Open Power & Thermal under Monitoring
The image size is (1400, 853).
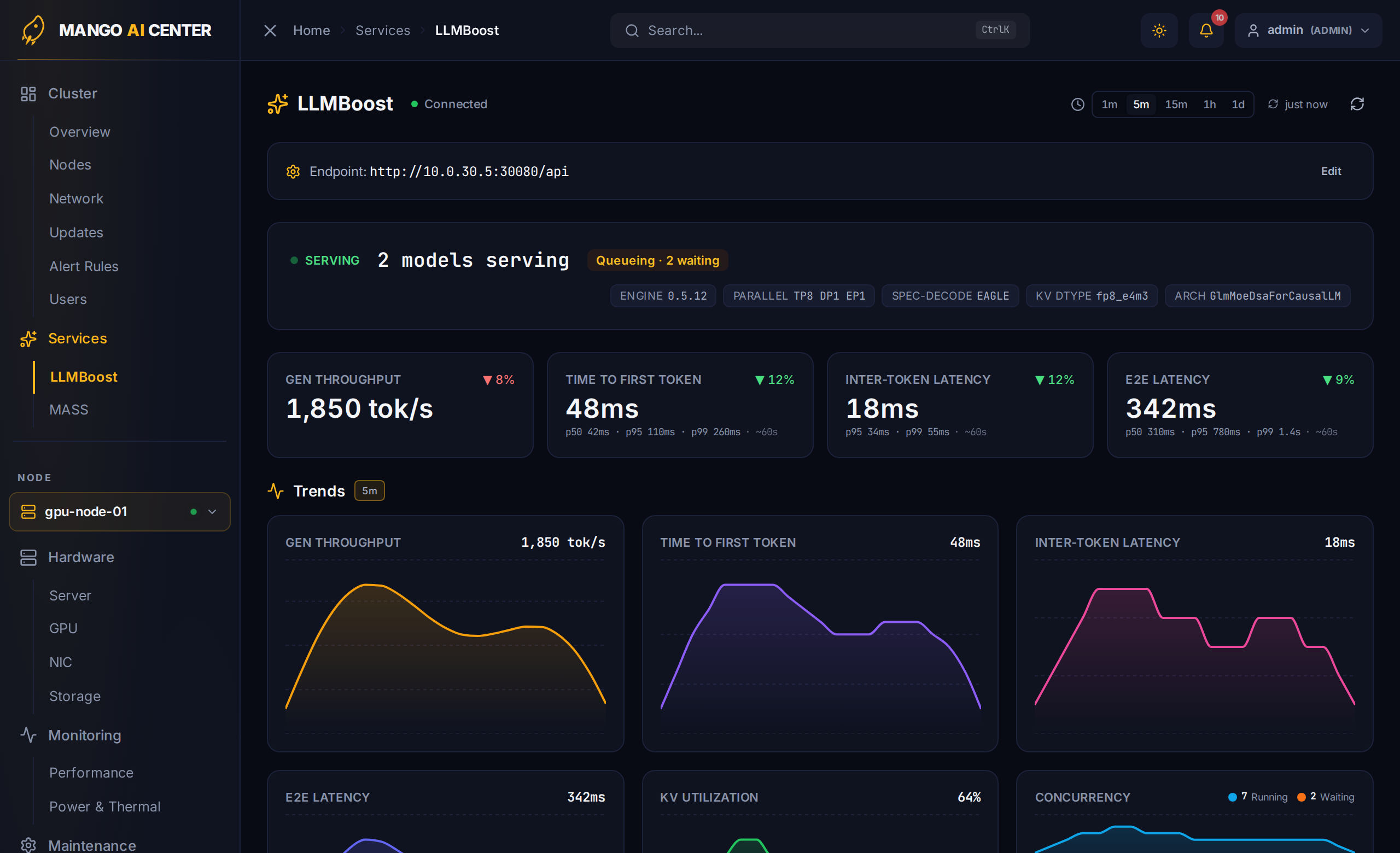(104, 807)
